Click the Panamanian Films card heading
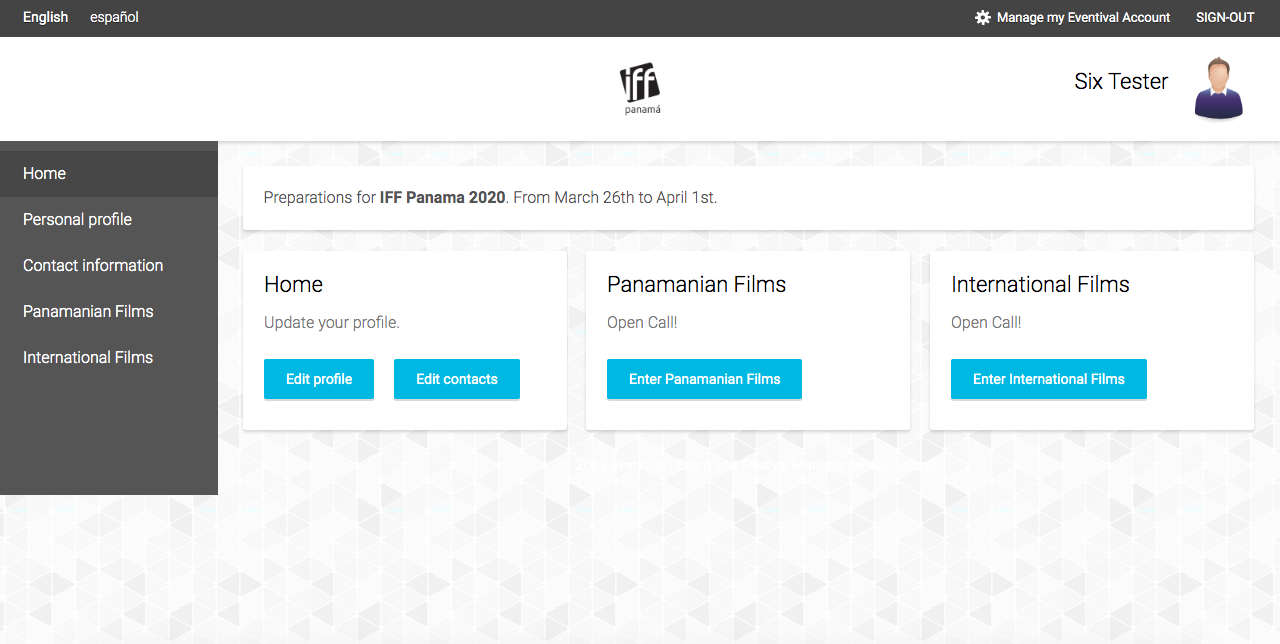The width and height of the screenshot is (1280, 644). tap(697, 284)
